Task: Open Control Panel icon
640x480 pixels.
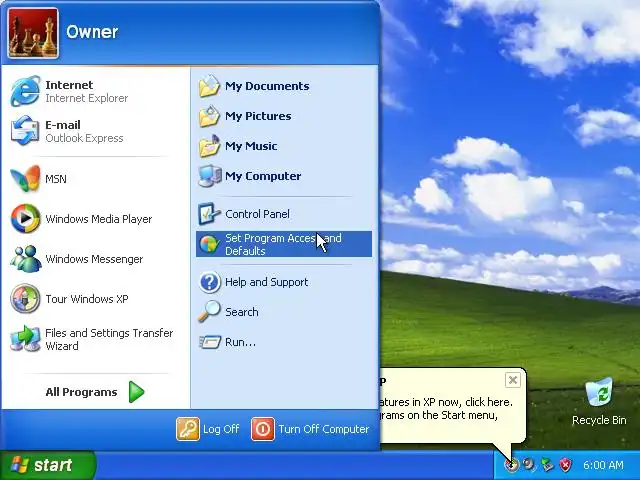Action: [x=209, y=213]
